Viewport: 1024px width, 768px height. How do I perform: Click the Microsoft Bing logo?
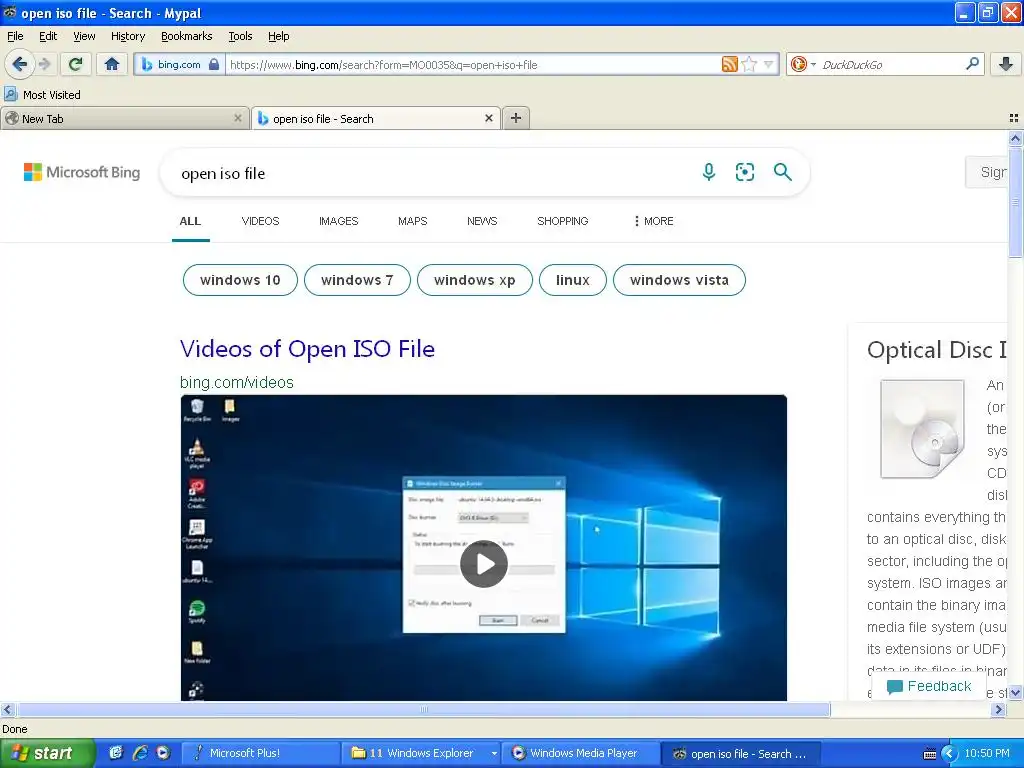(x=82, y=172)
